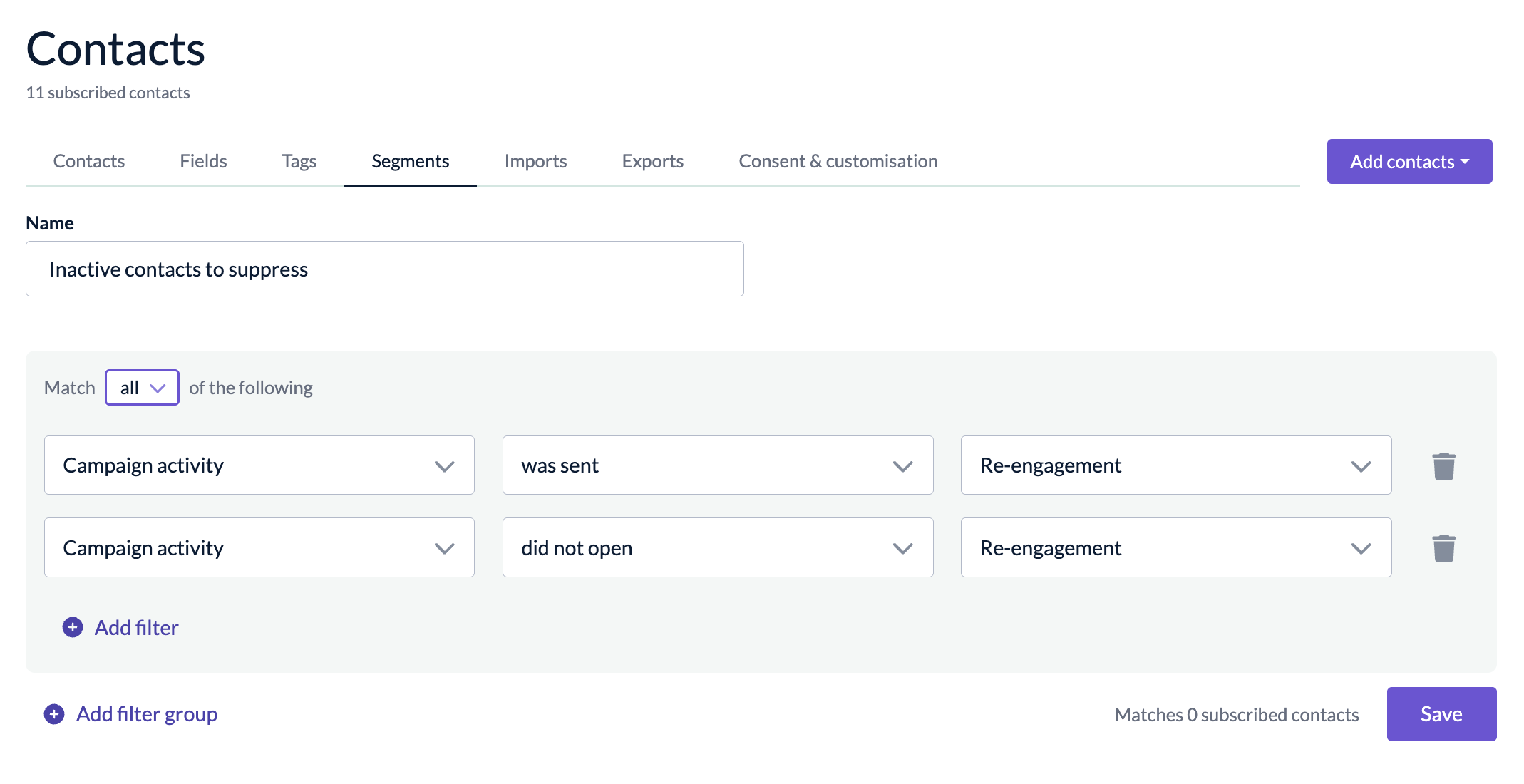The width and height of the screenshot is (1524, 784).
Task: Select the Segments tab
Action: point(410,161)
